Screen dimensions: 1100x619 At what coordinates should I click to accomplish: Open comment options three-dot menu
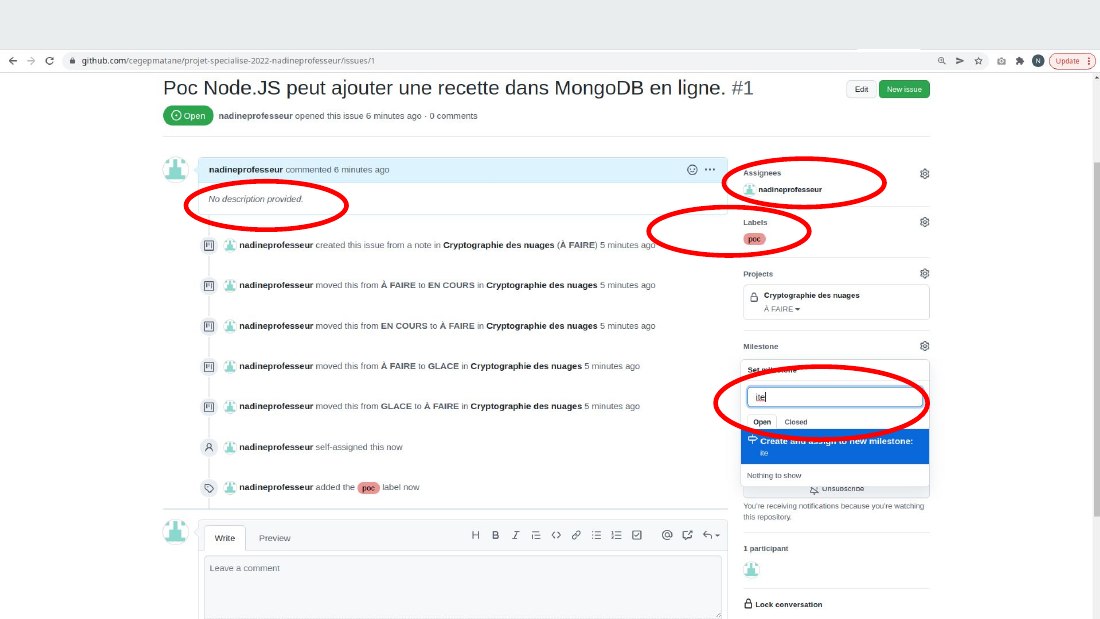(710, 170)
